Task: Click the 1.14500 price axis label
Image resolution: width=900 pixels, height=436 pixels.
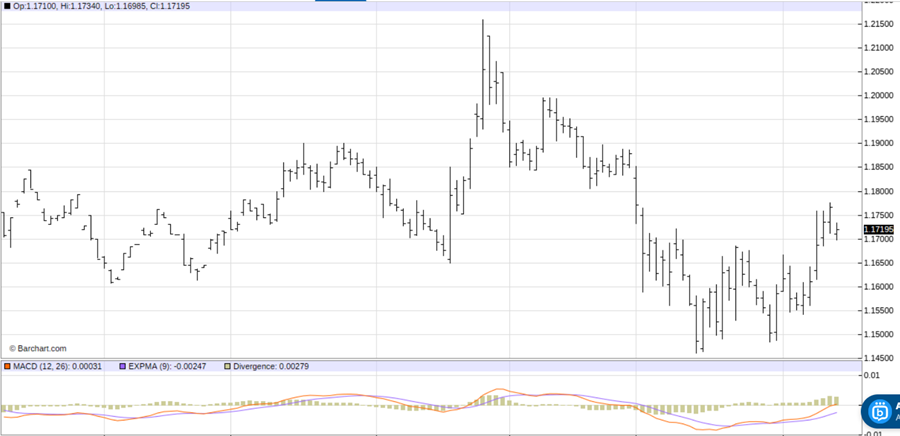Action: 879,358
